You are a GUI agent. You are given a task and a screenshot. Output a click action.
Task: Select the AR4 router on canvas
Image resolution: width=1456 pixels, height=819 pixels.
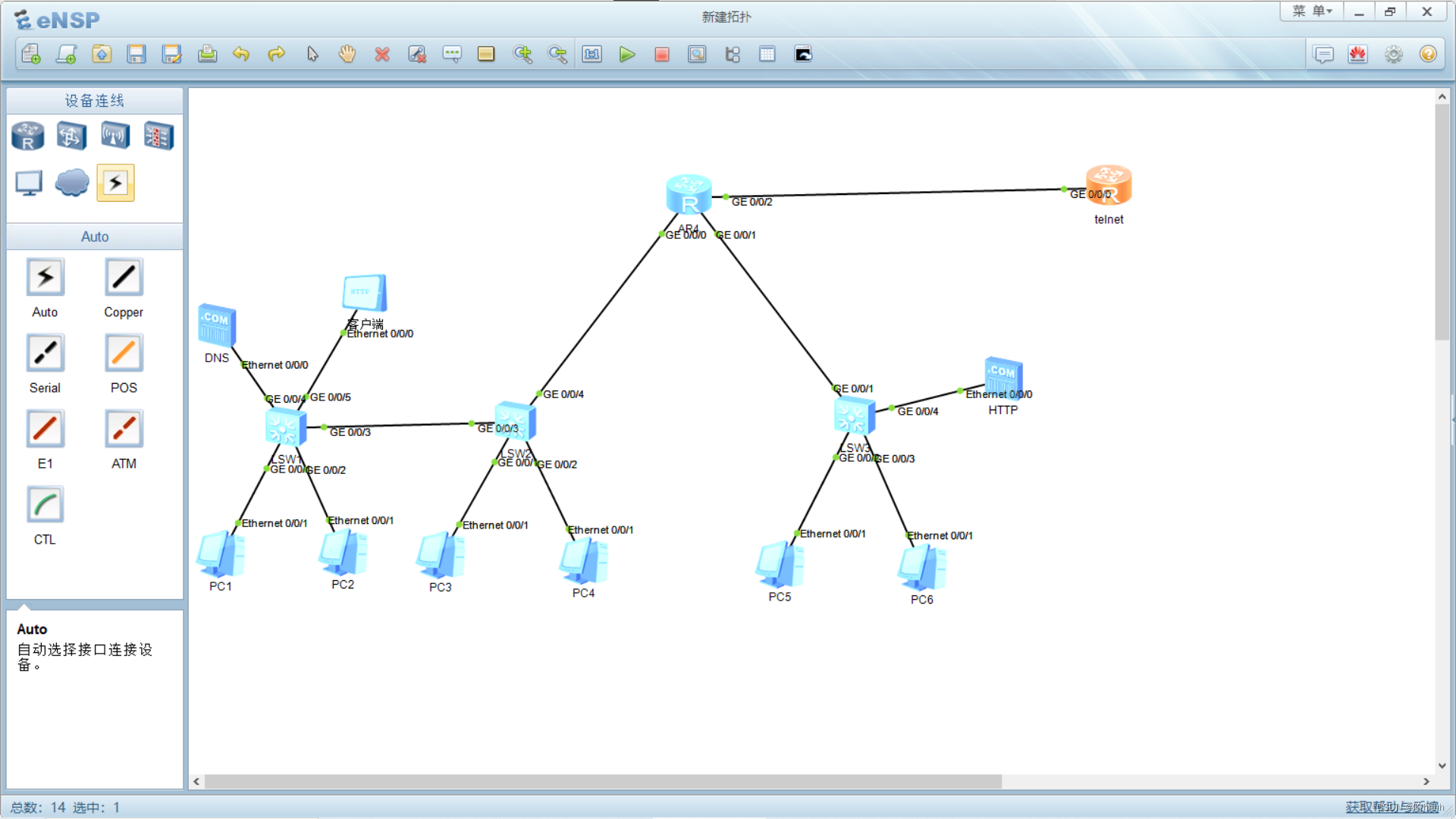689,195
